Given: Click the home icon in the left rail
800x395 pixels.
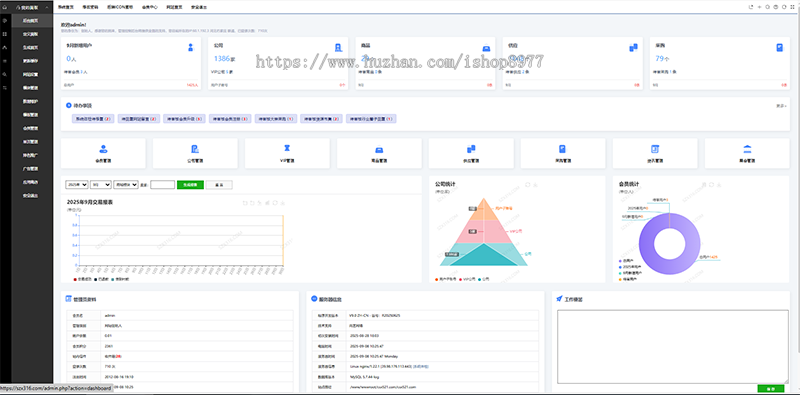Looking at the screenshot, I should pyautogui.click(x=5, y=8).
